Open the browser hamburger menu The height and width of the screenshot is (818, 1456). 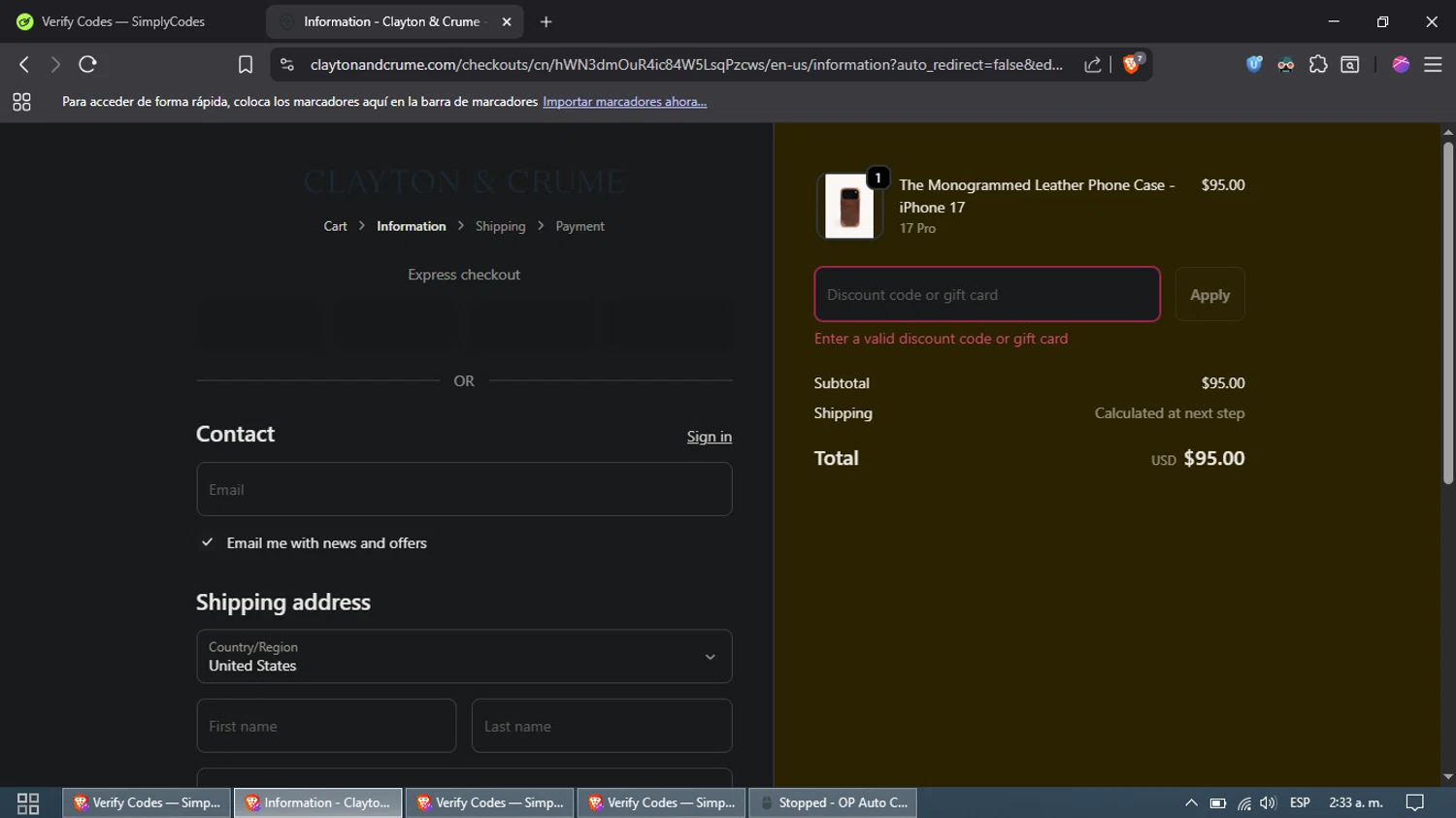[x=1433, y=64]
